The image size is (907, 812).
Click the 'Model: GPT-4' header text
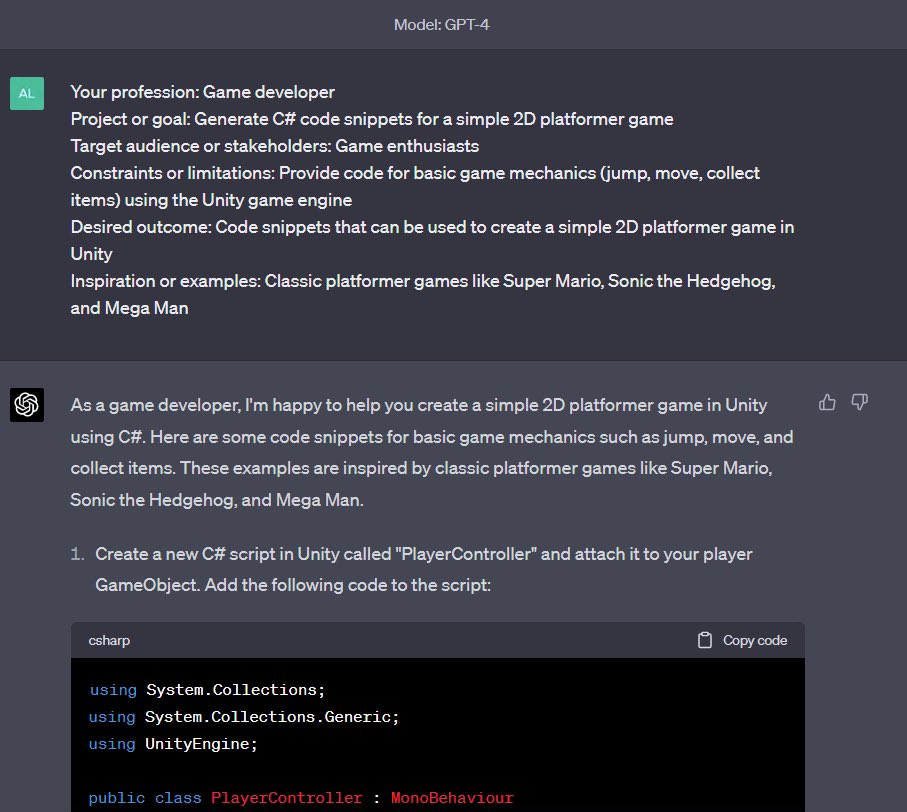(441, 25)
